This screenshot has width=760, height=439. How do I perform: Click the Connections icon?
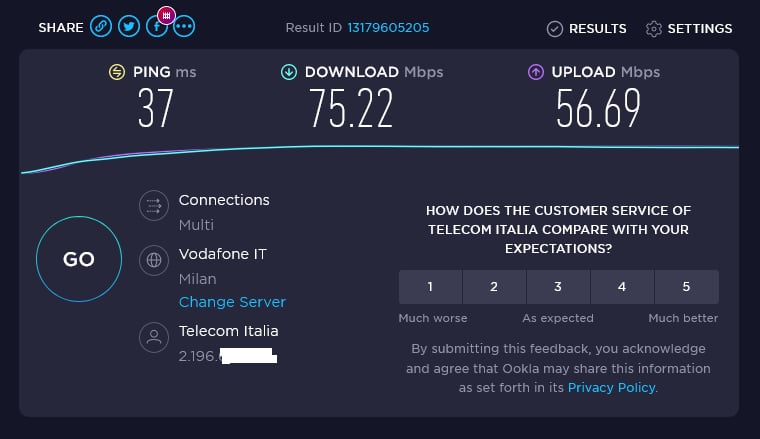click(153, 207)
